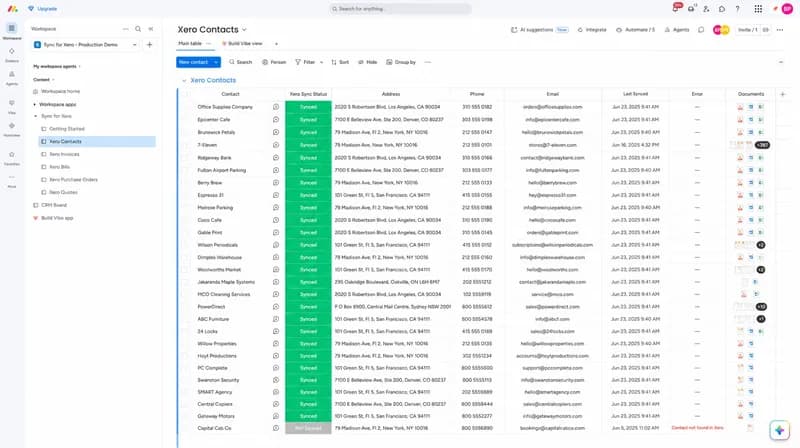Open the monday.com logo home
Image resolution: width=800 pixels, height=448 pixels.
(12, 9)
